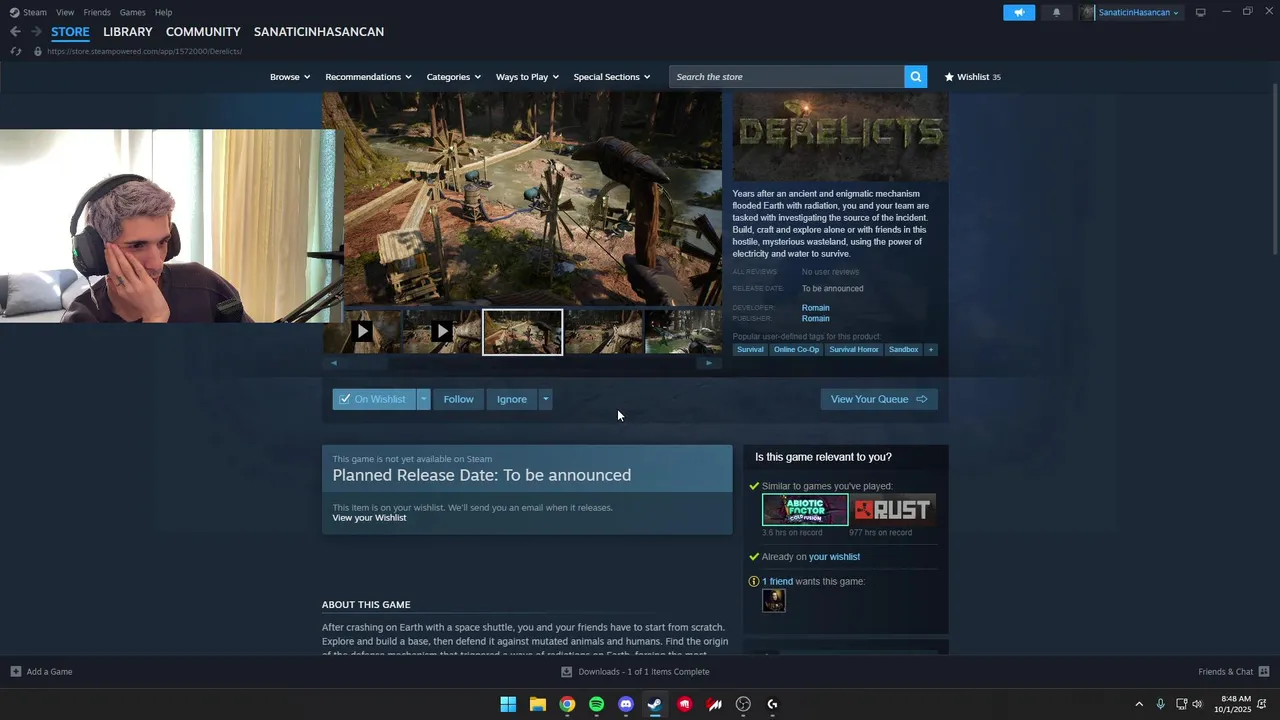This screenshot has width=1280, height=720.
Task: Open the 'your wishlist' link
Action: pyautogui.click(x=834, y=557)
